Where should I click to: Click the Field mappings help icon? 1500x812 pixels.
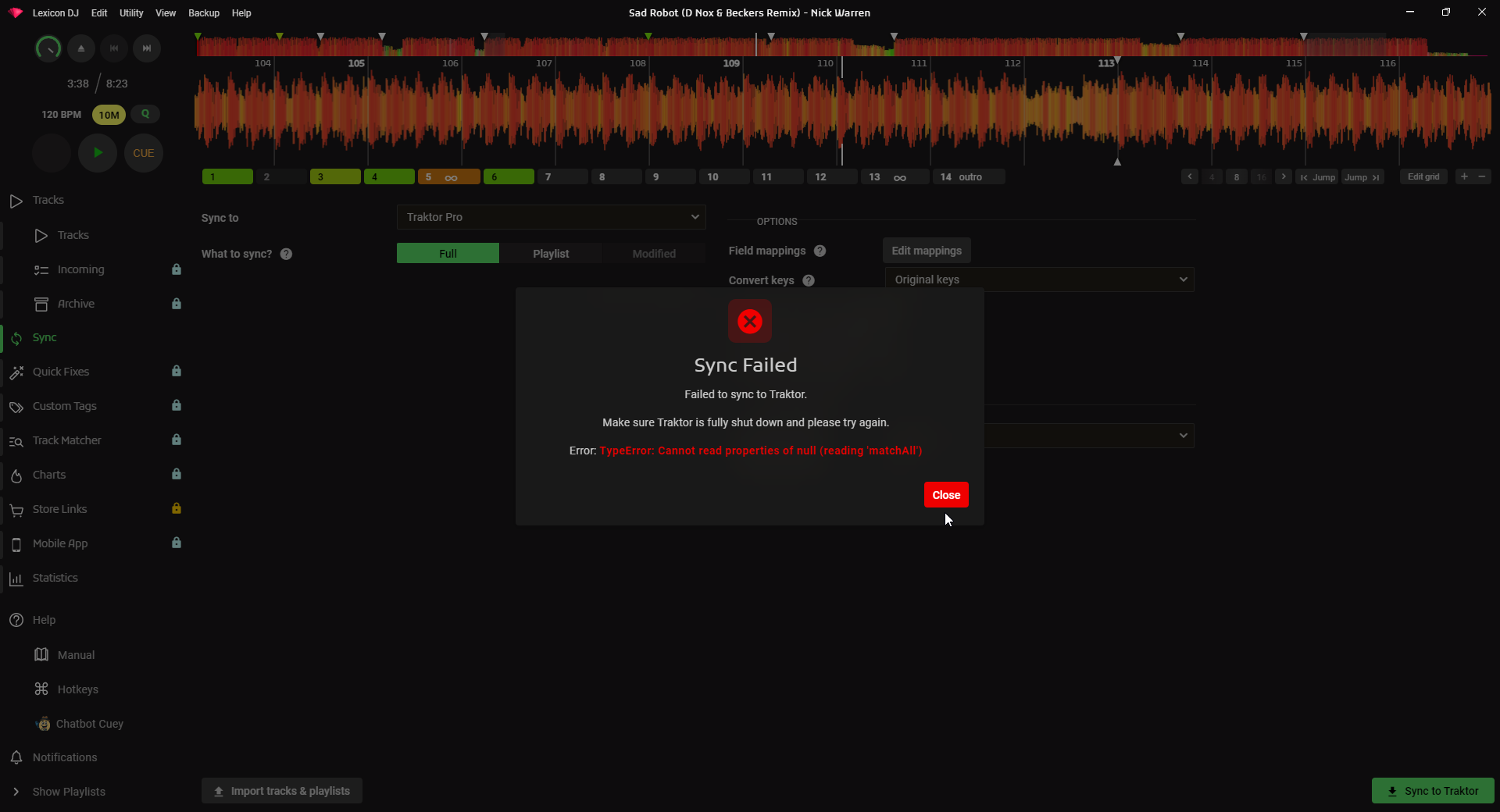[820, 251]
